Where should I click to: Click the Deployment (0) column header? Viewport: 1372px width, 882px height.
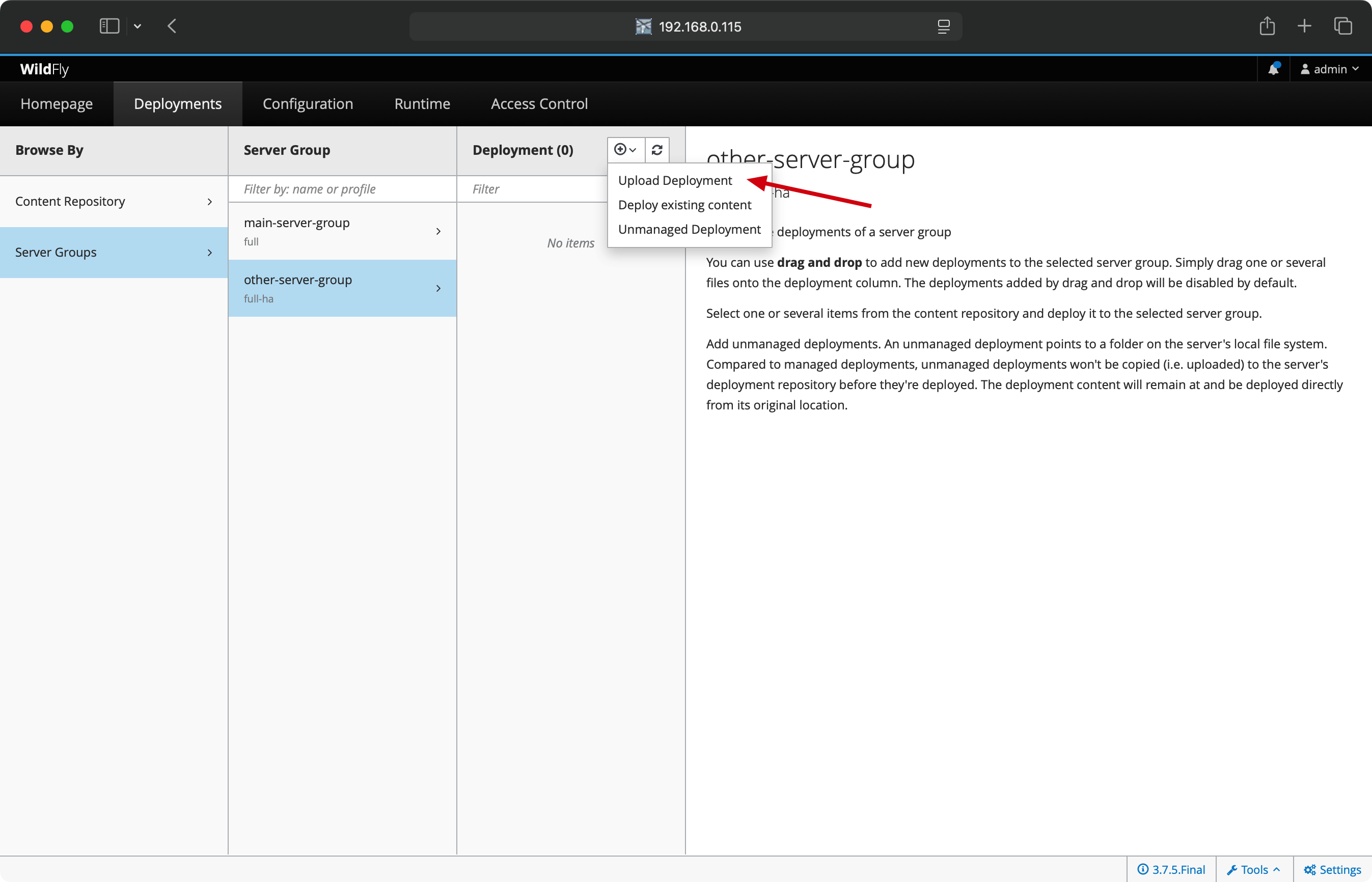click(x=523, y=150)
